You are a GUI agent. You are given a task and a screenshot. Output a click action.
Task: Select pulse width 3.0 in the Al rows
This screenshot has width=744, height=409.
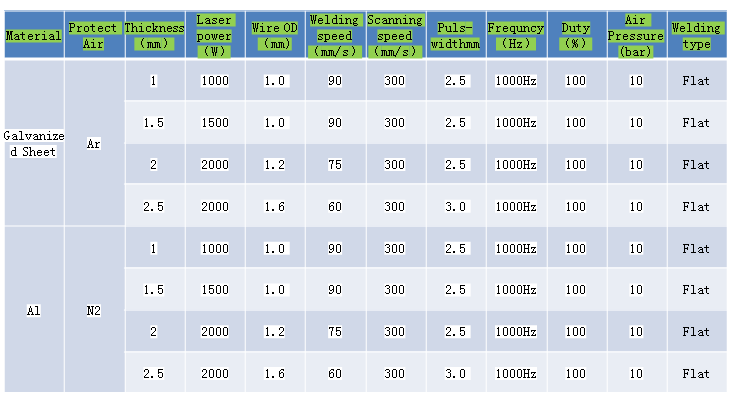(x=455, y=373)
